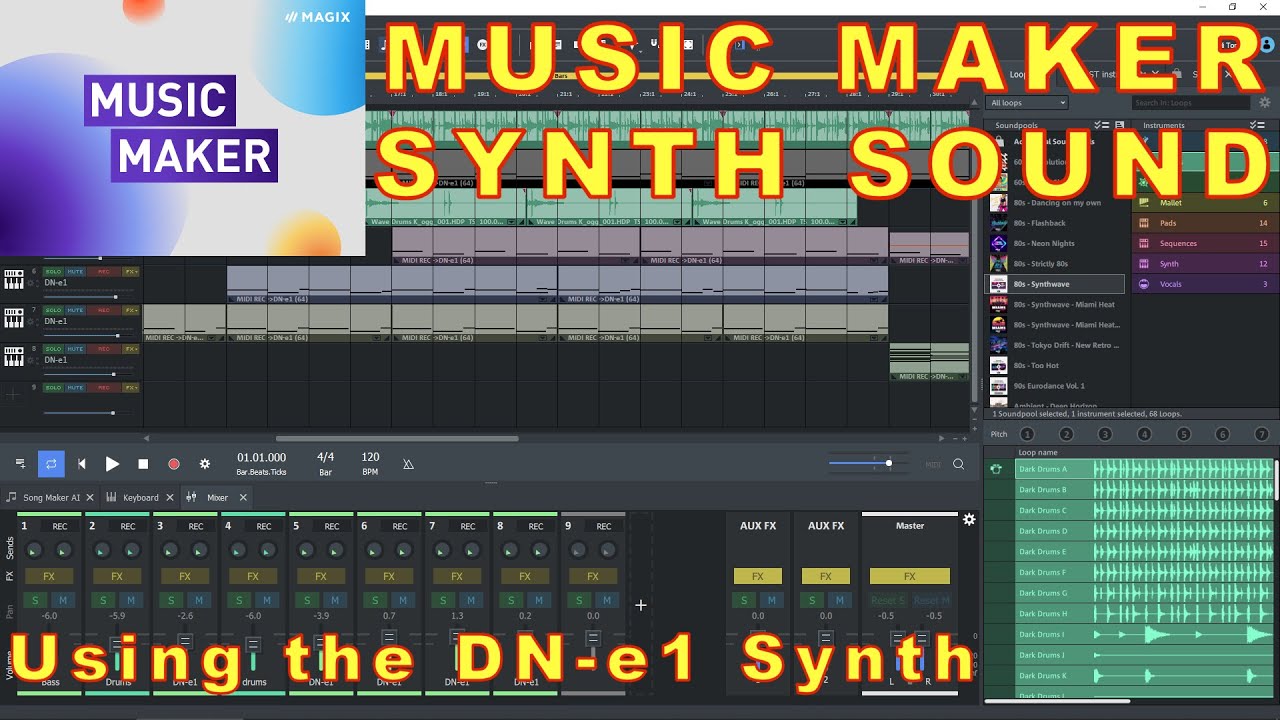
Task: Select 80s - Neon Nights soundpool
Action: pos(1057,243)
